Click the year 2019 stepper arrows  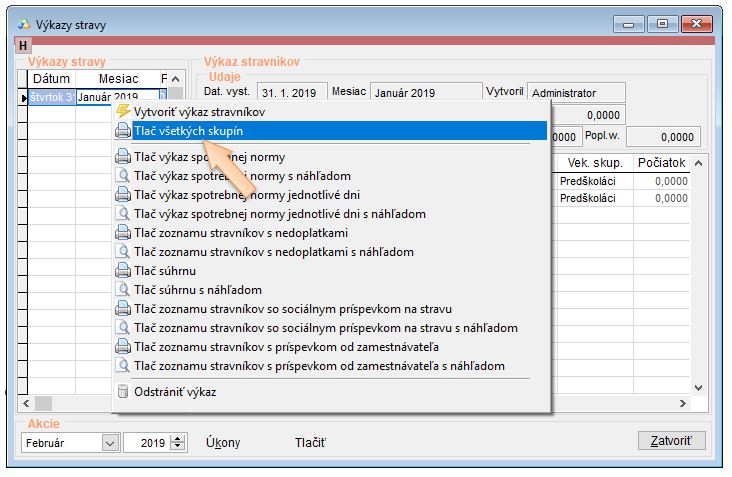point(179,442)
